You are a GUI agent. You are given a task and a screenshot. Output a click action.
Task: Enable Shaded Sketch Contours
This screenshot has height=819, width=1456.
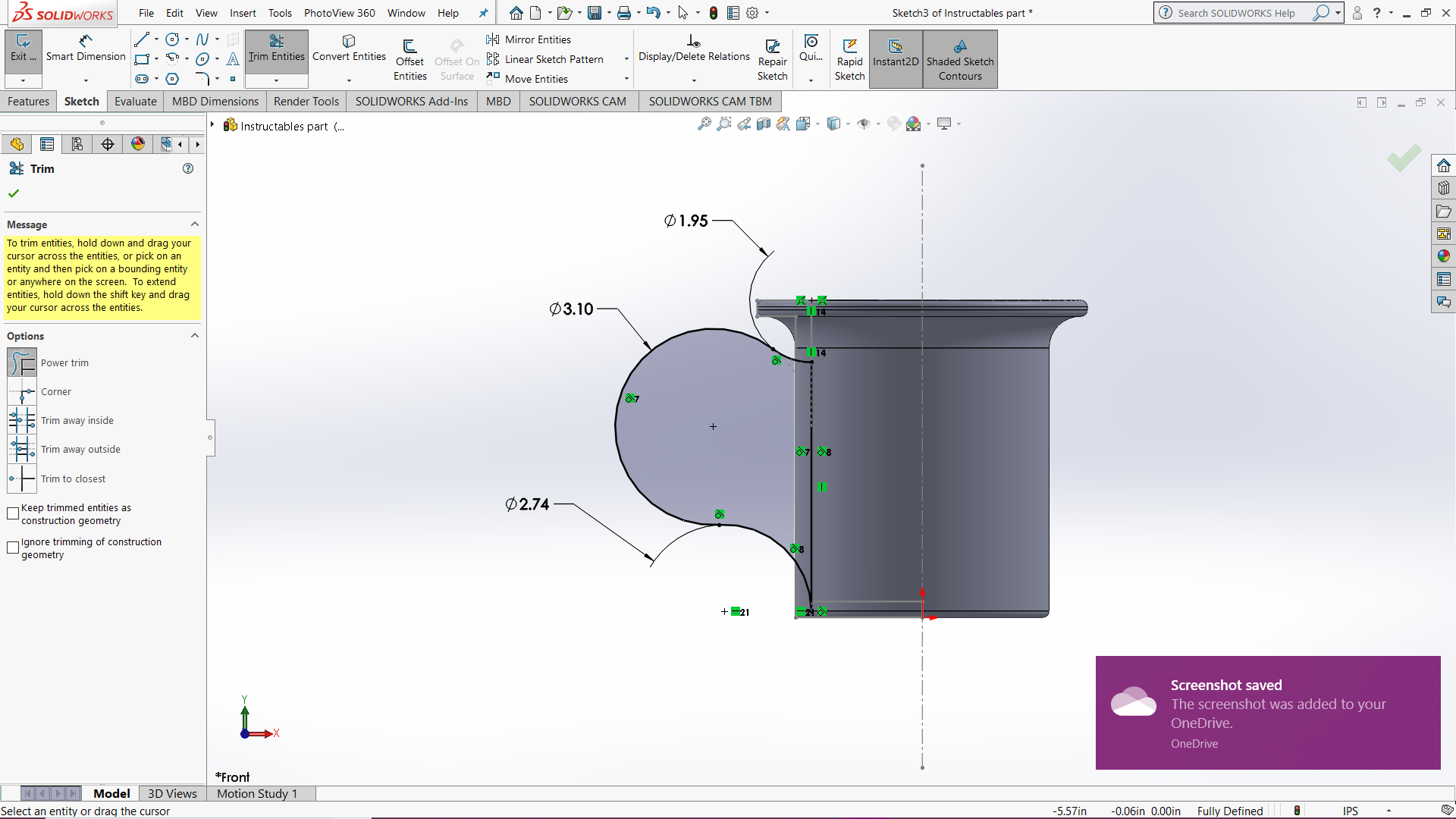pos(960,59)
